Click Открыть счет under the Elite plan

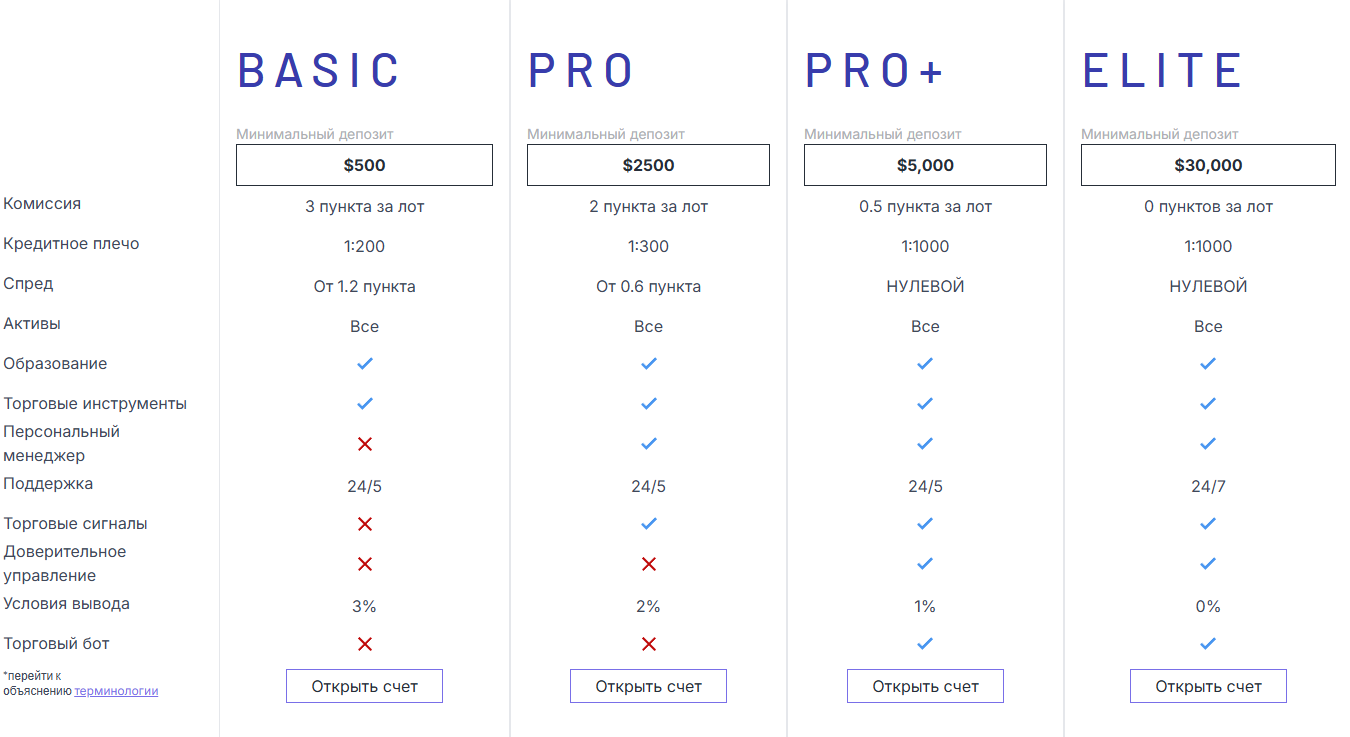click(1208, 686)
